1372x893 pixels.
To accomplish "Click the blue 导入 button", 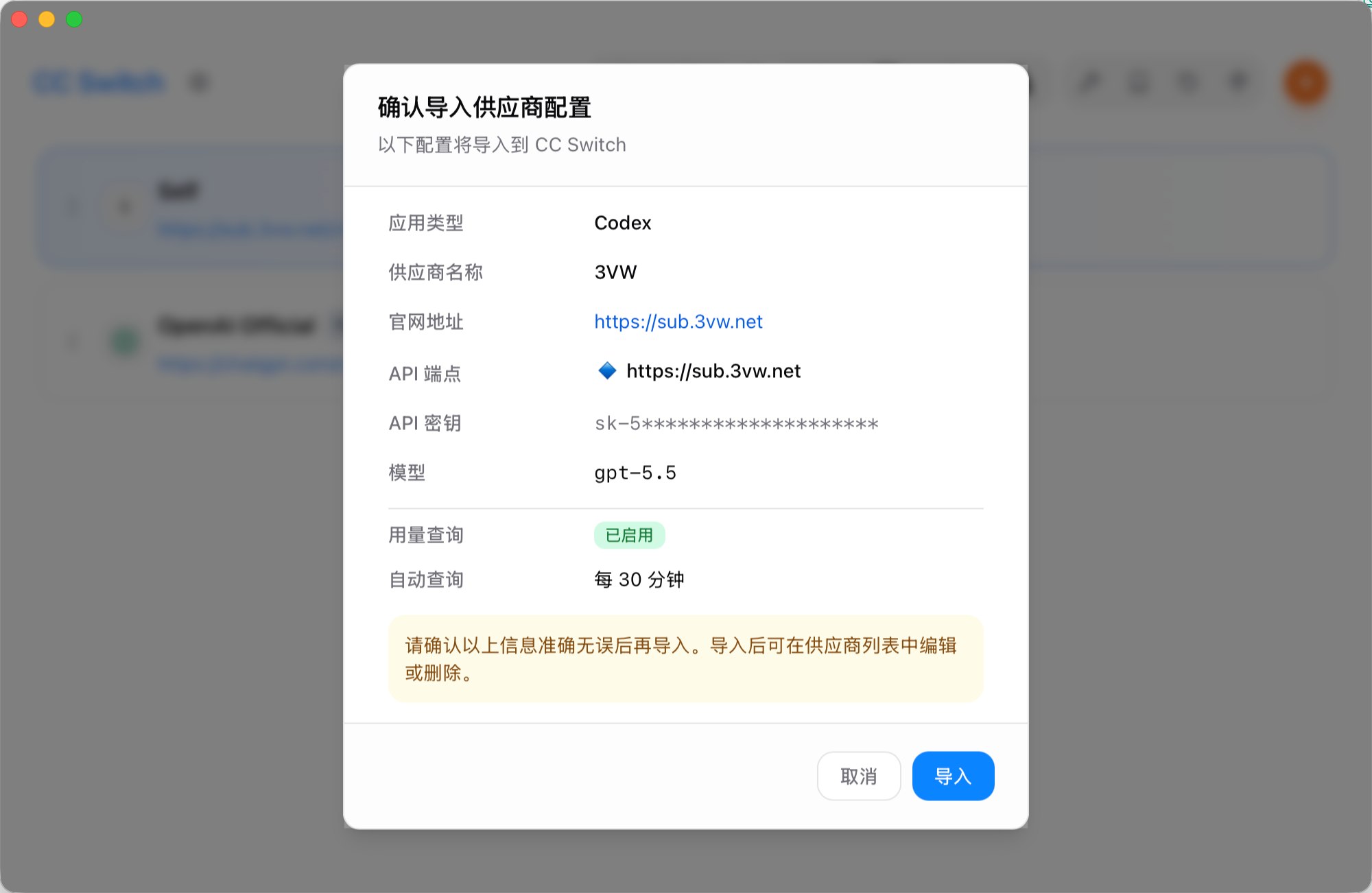I will [953, 776].
